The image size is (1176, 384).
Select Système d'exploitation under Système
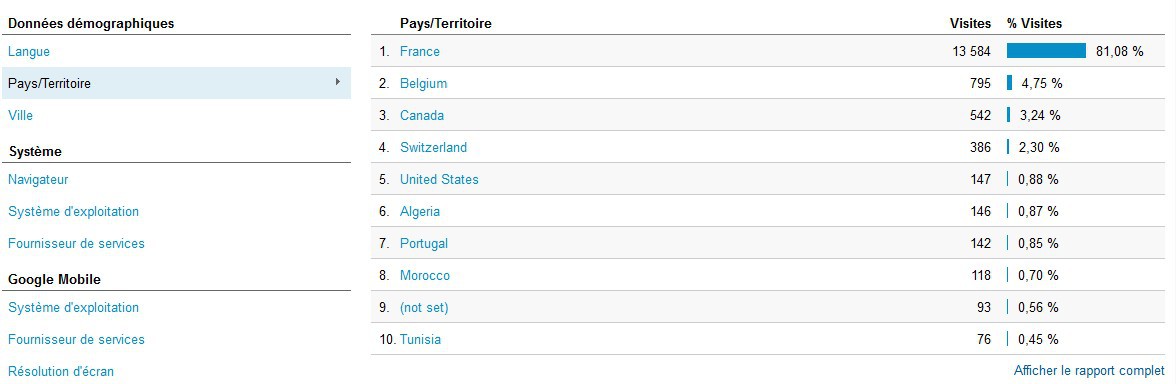pyautogui.click(x=74, y=212)
